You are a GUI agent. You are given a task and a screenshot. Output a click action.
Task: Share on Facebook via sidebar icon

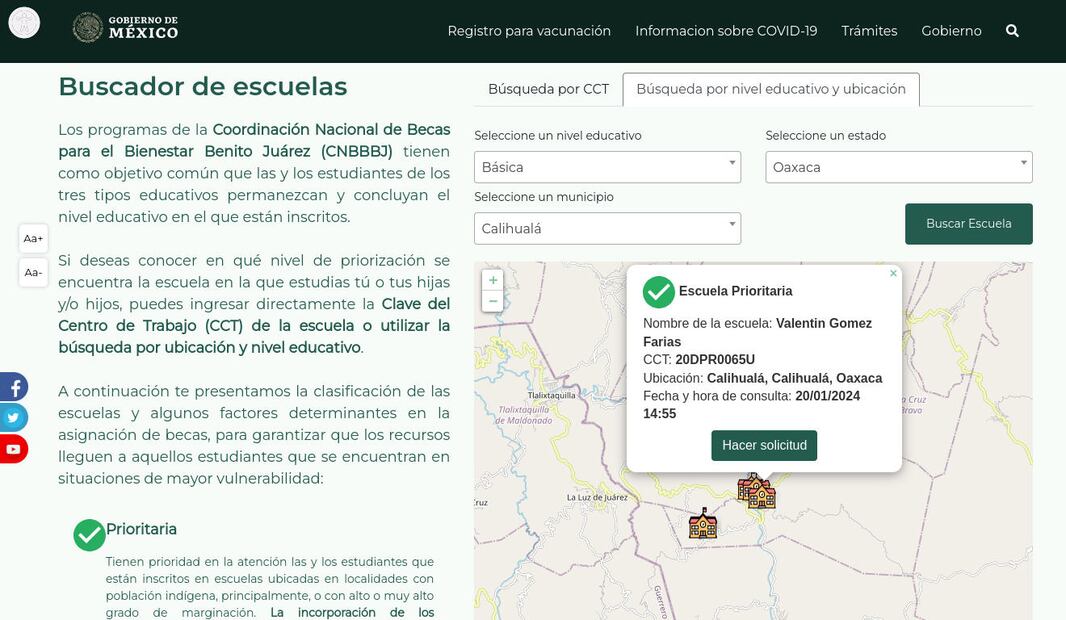tap(13, 387)
